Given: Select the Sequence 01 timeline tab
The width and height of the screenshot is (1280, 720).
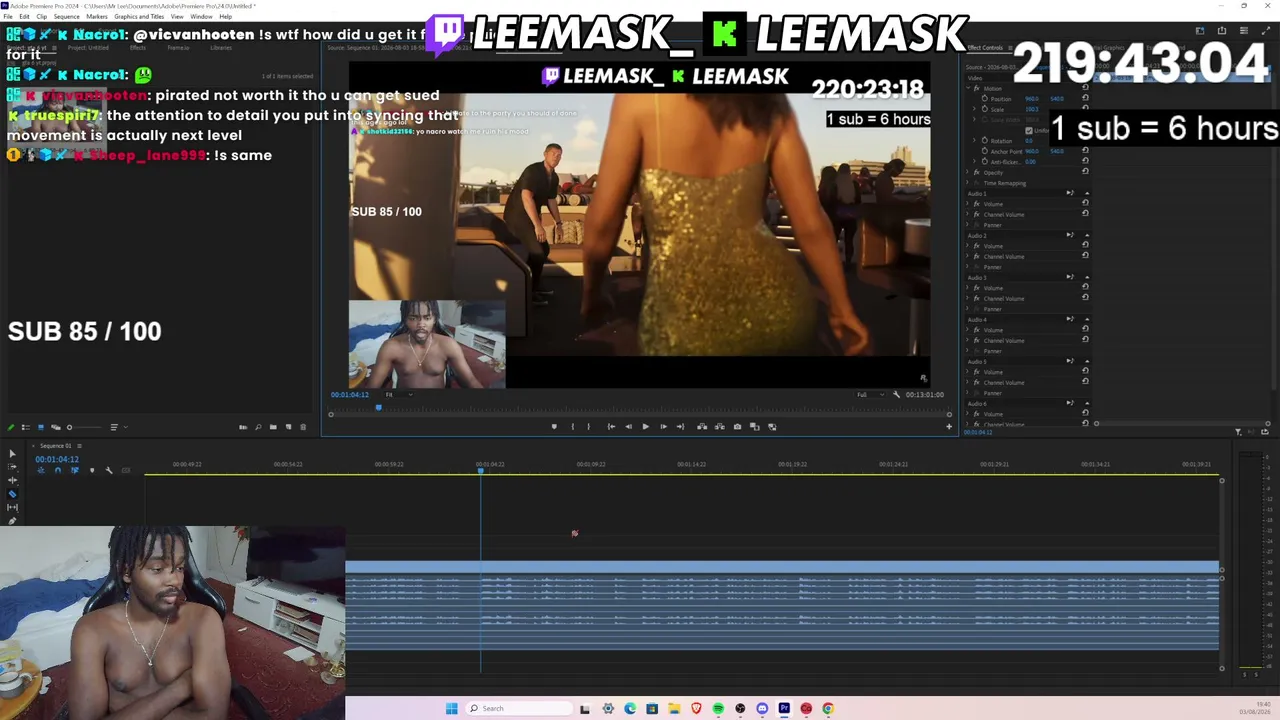Looking at the screenshot, I should [55, 446].
